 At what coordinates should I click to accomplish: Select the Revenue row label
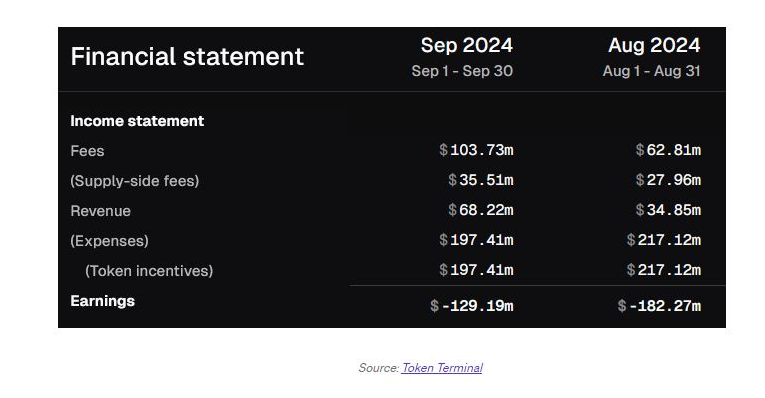(x=101, y=211)
